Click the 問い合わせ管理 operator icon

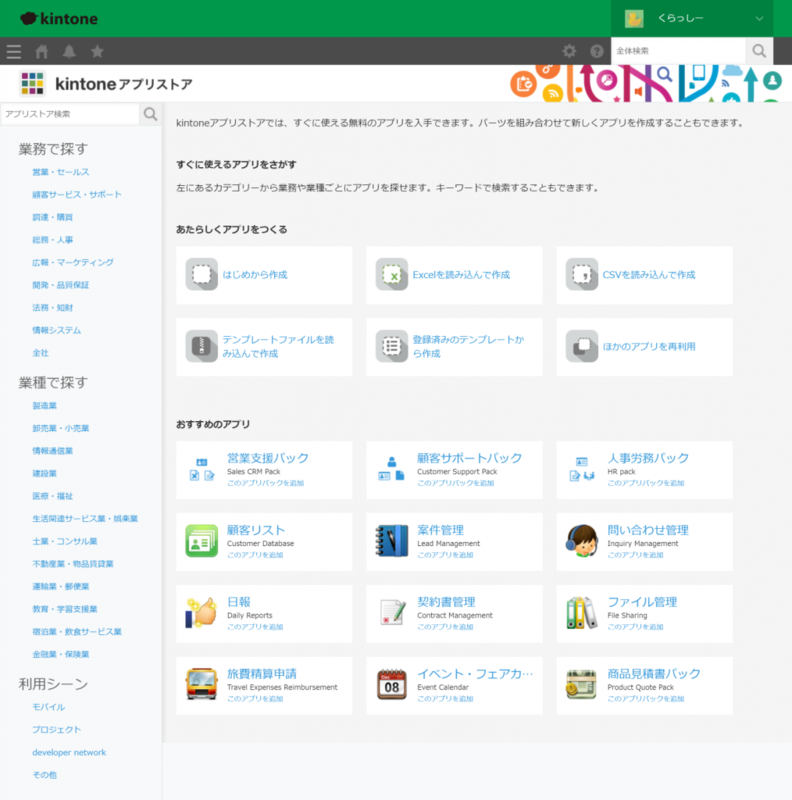pyautogui.click(x=582, y=541)
